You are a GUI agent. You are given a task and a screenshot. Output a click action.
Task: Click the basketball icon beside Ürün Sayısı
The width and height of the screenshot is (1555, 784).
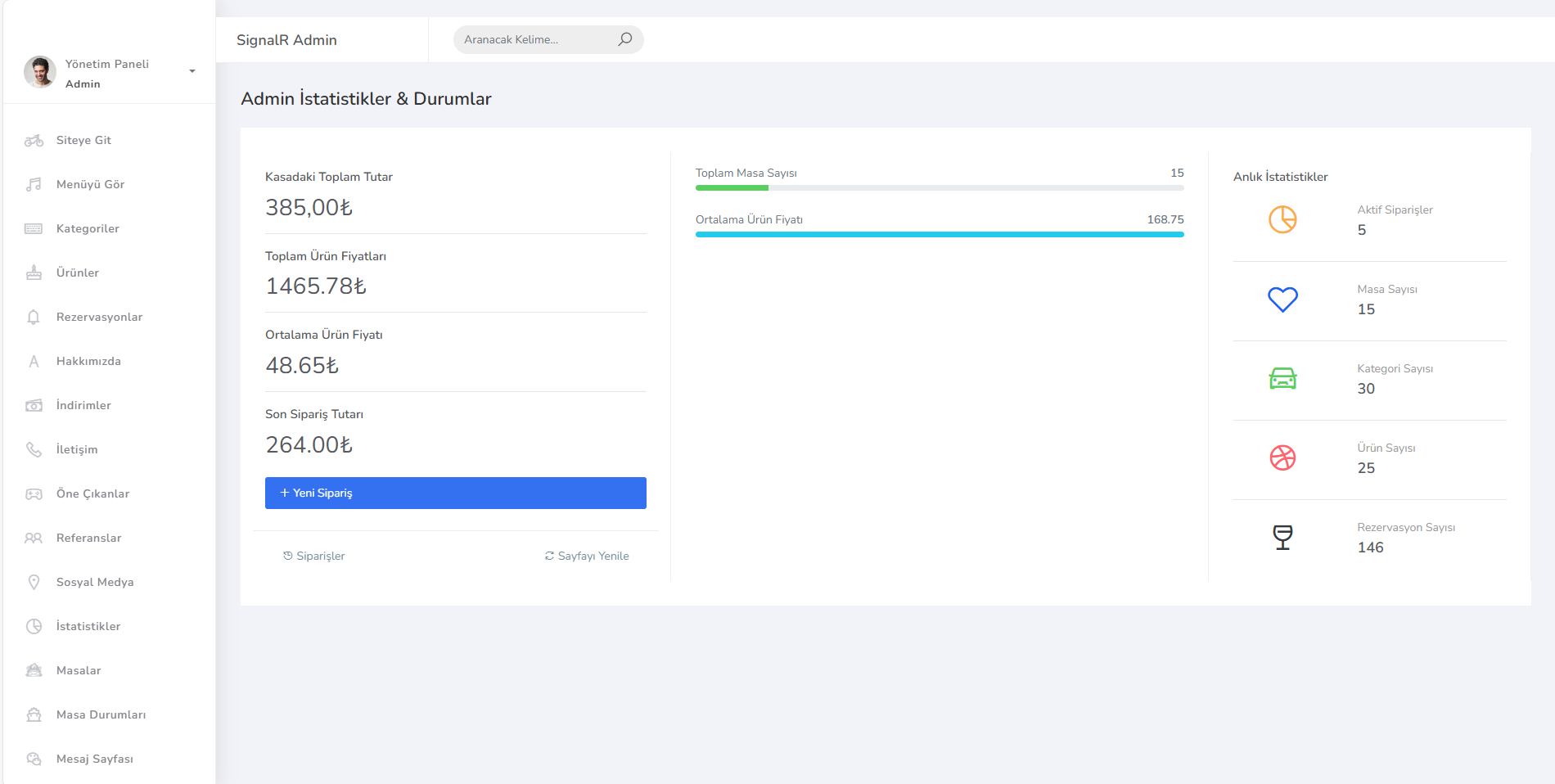(x=1282, y=457)
